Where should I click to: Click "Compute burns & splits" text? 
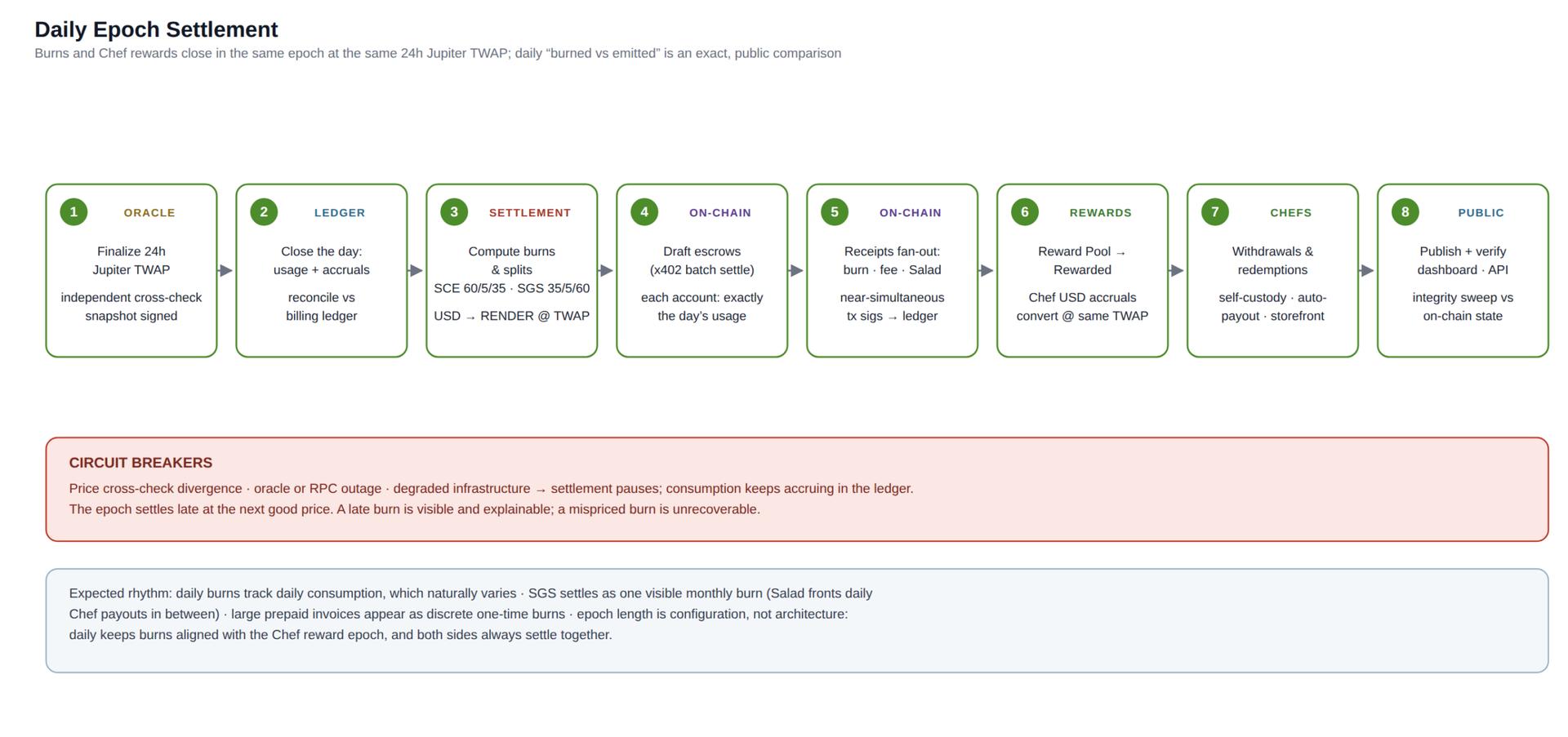(512, 260)
